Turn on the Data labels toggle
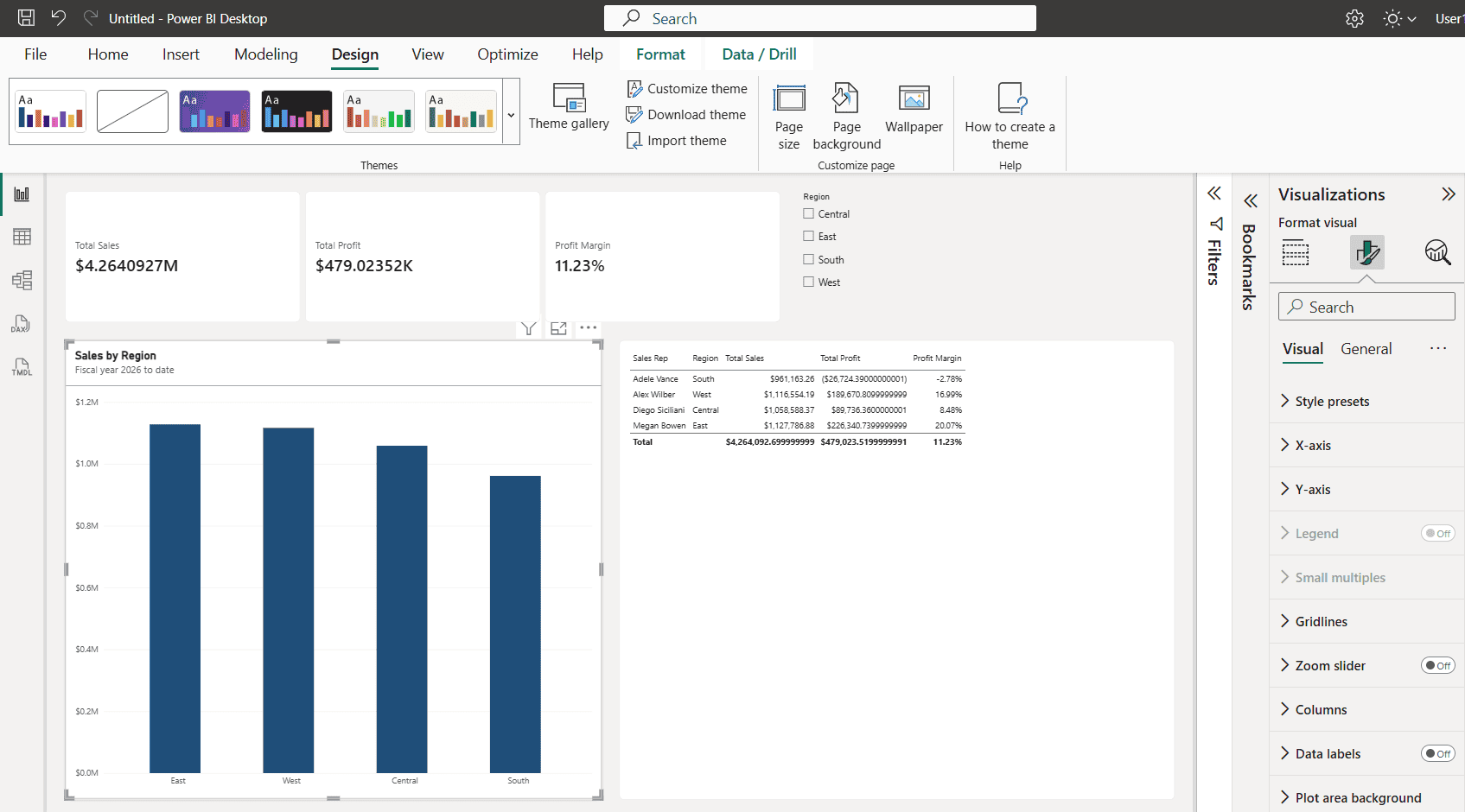 tap(1438, 754)
